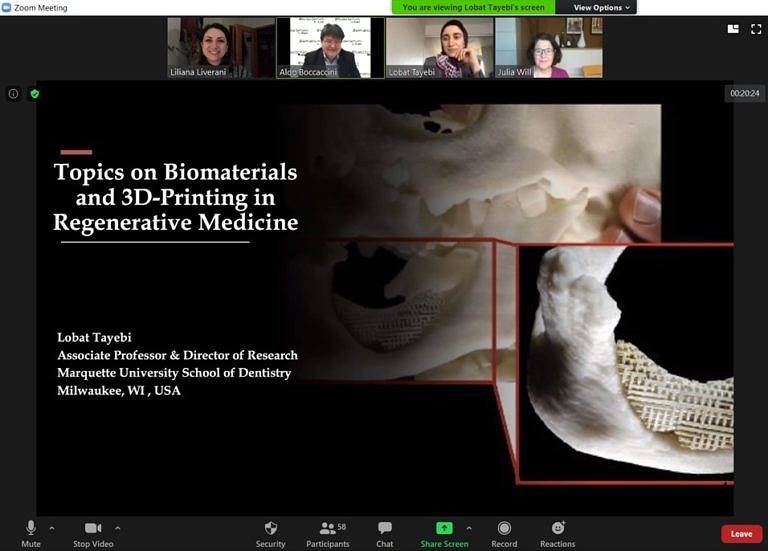768x551 pixels.
Task: Select Aldo Boccaccini's video thumbnail
Action: point(330,48)
